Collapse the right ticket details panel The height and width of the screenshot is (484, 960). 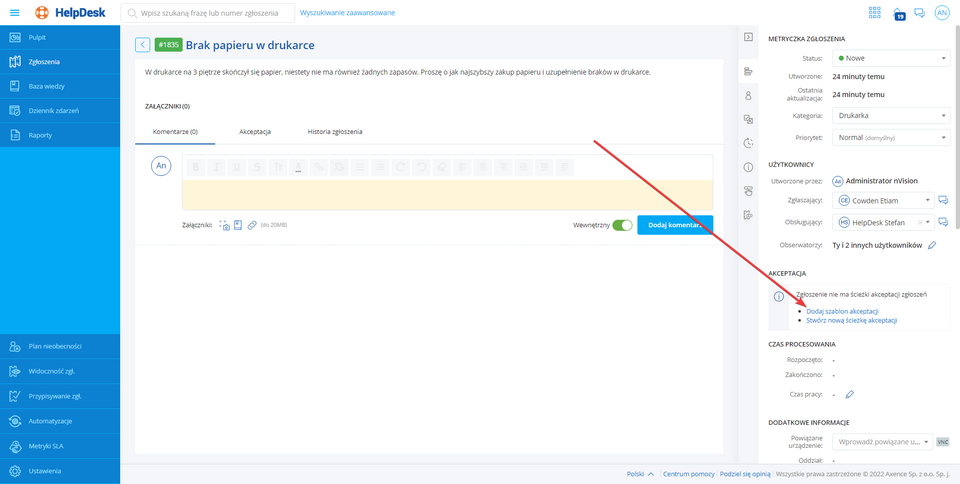tap(748, 38)
